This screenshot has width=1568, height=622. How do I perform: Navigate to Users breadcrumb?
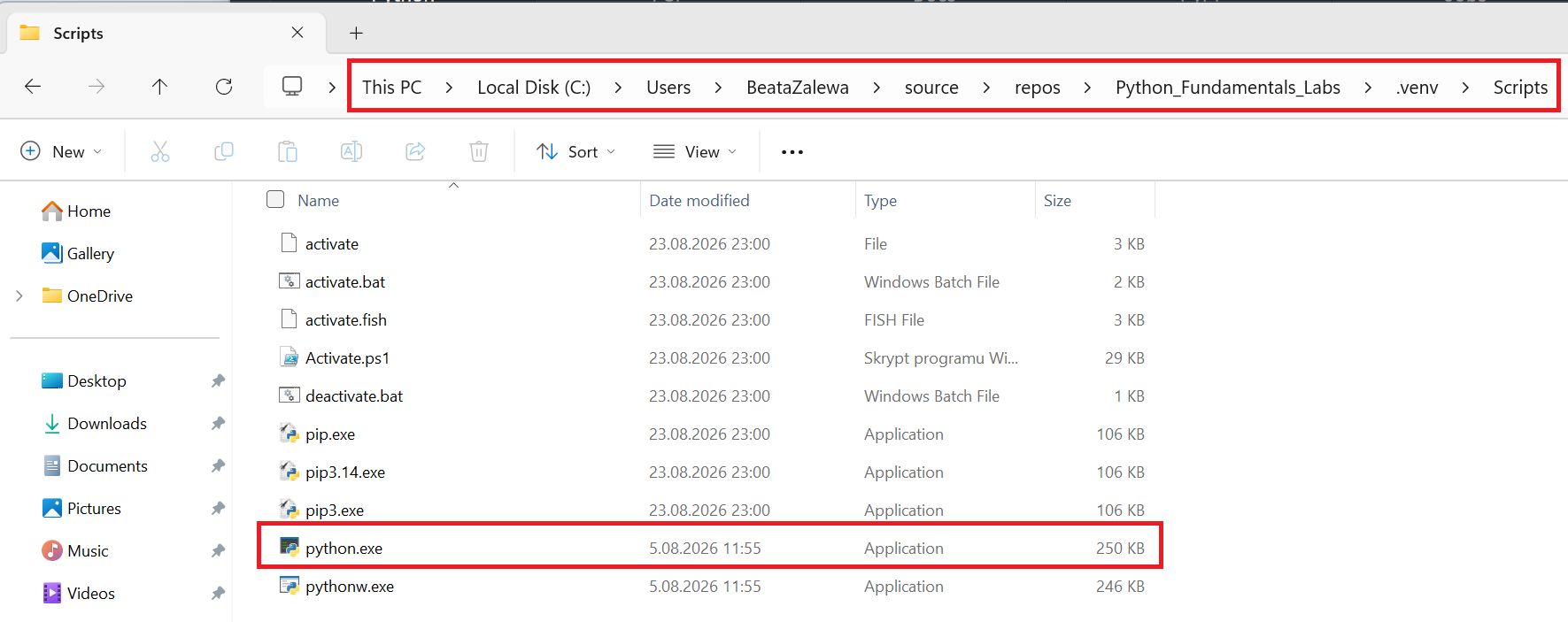pos(668,87)
